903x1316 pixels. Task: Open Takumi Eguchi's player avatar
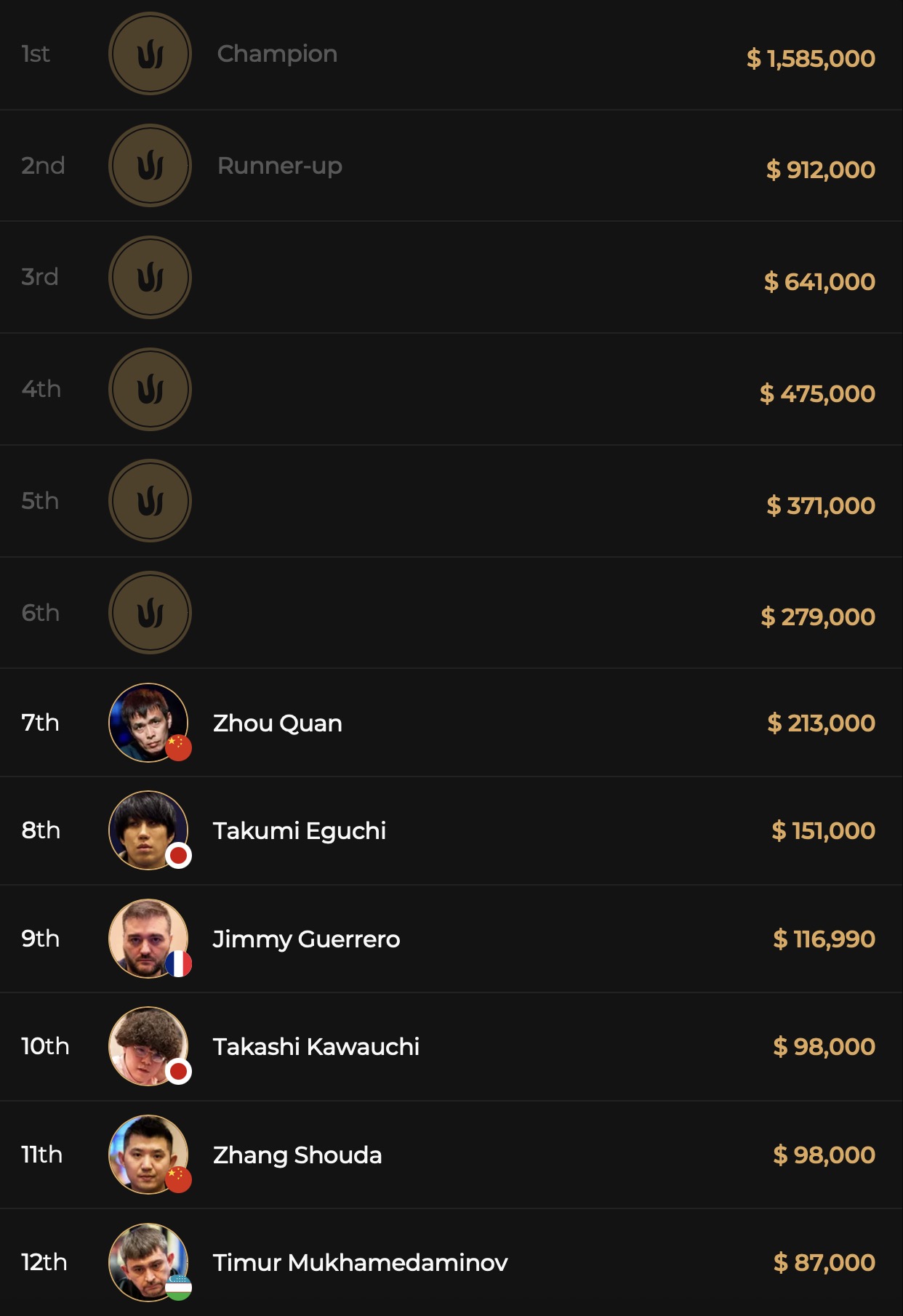148,830
